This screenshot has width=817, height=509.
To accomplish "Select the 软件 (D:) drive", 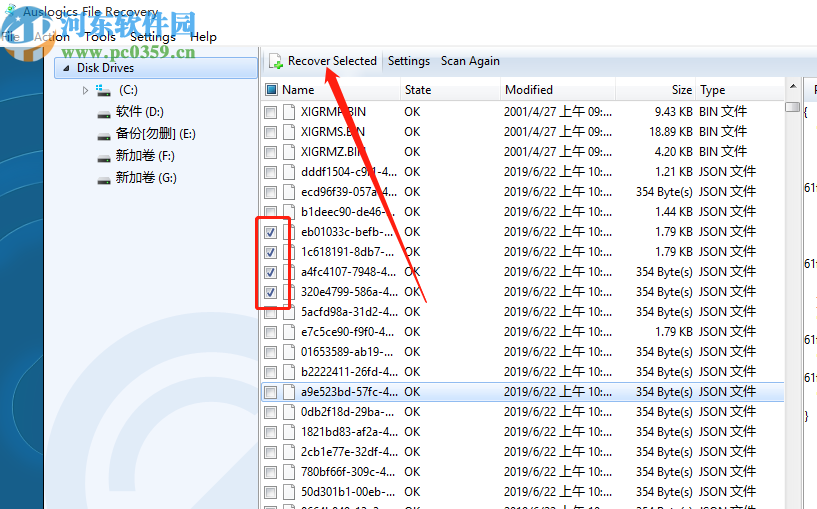I will coord(140,112).
